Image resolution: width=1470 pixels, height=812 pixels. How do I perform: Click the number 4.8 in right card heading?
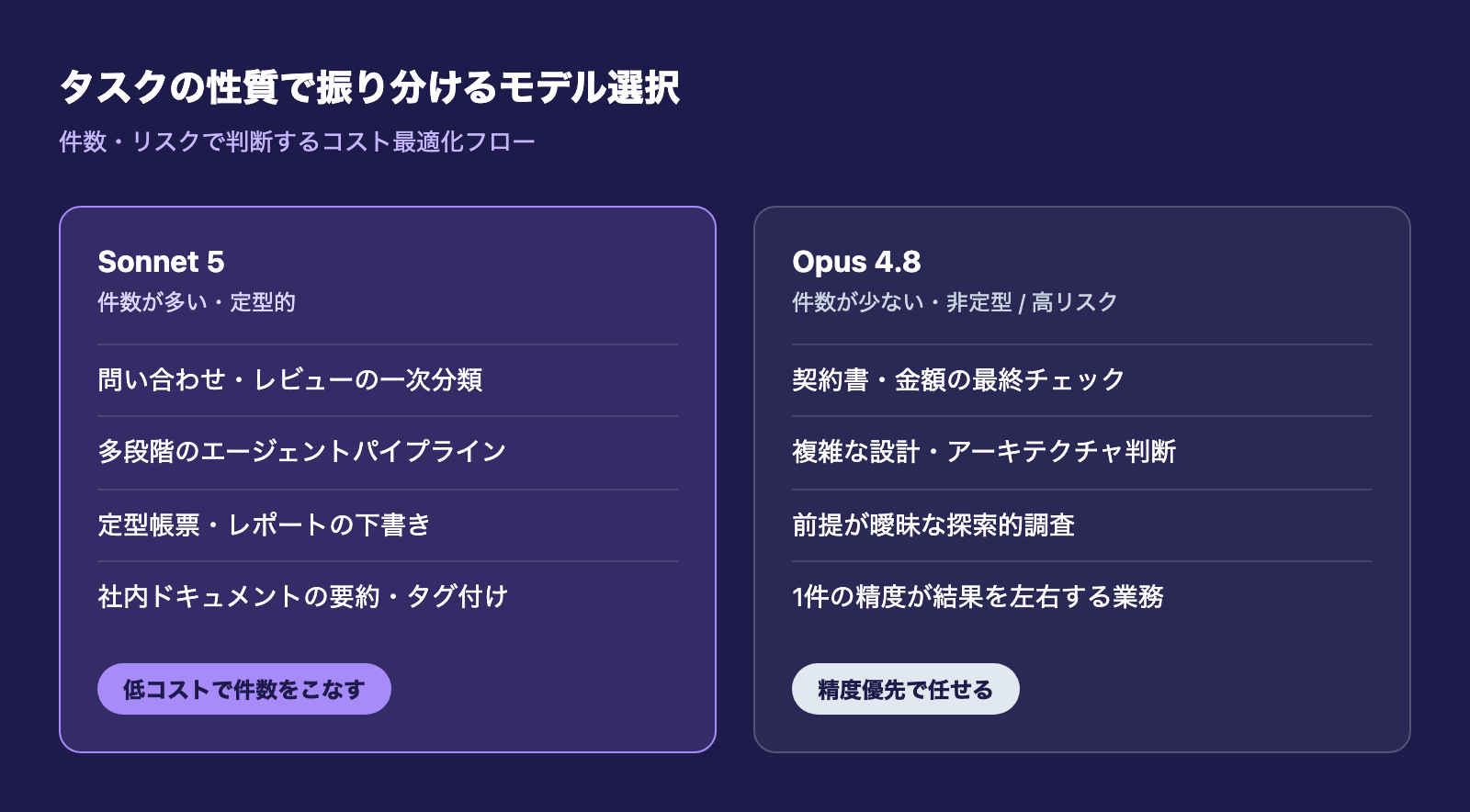tap(898, 262)
